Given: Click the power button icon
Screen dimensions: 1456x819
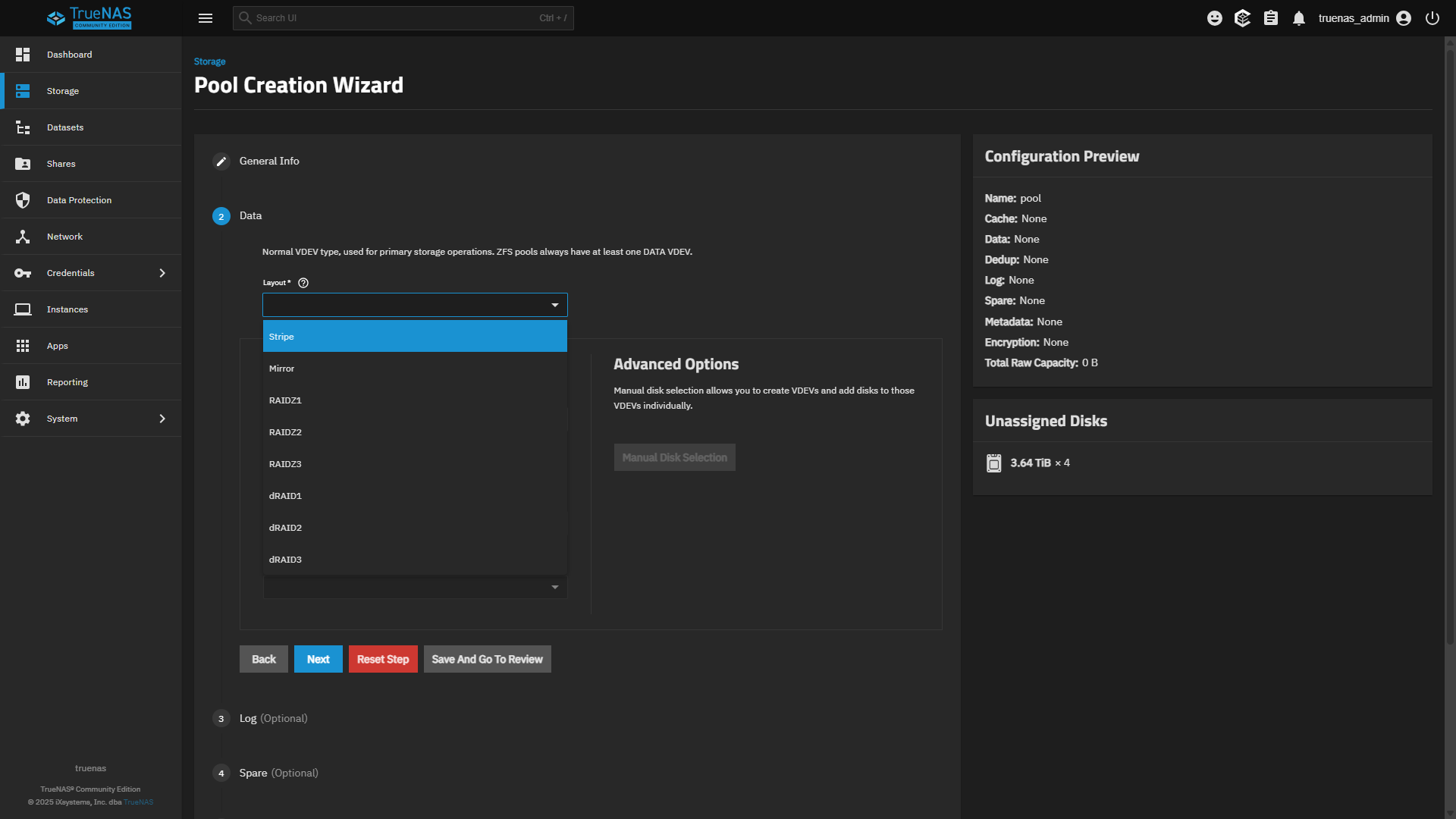Looking at the screenshot, I should pos(1432,18).
